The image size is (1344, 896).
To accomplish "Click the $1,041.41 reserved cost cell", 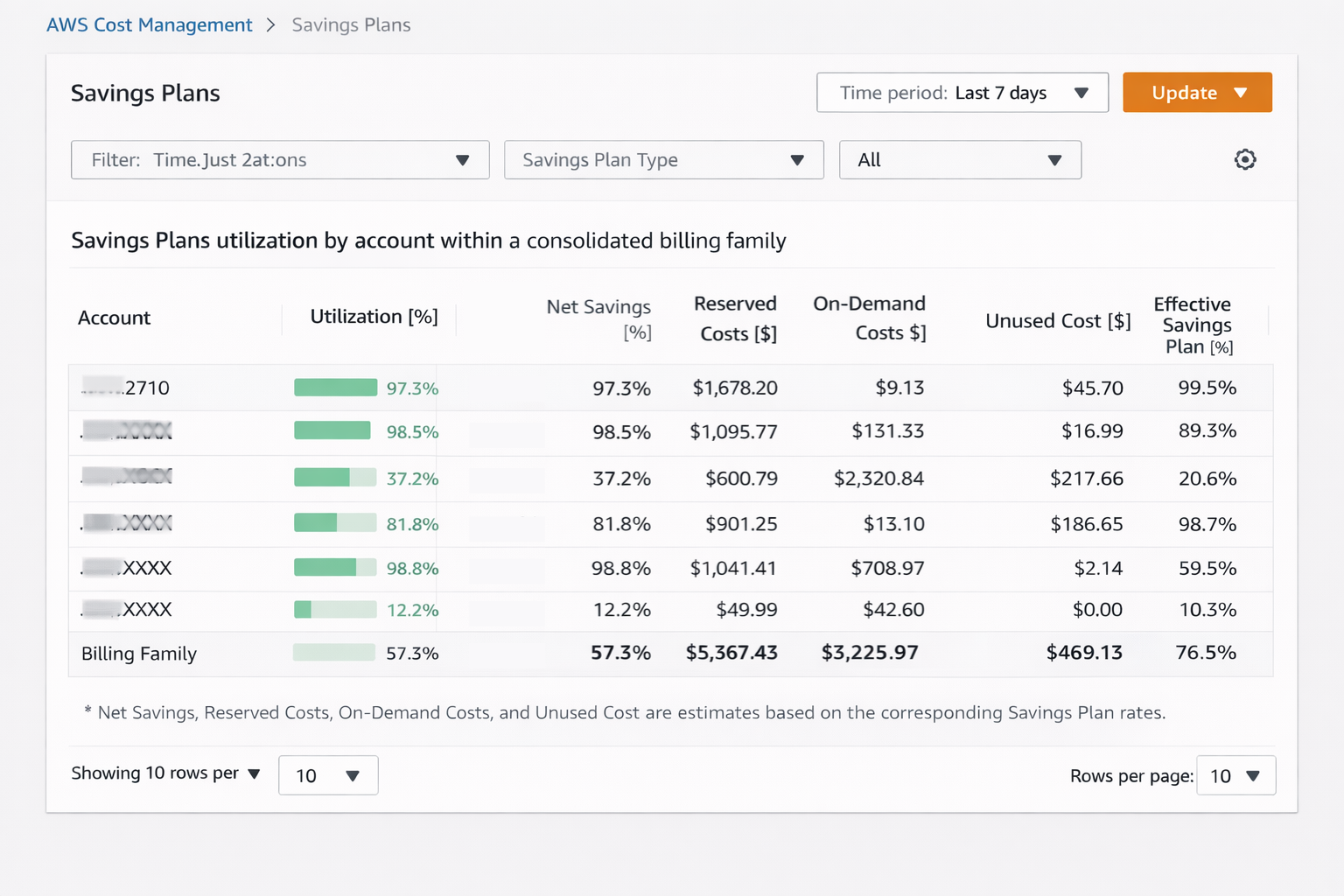I will [x=733, y=568].
